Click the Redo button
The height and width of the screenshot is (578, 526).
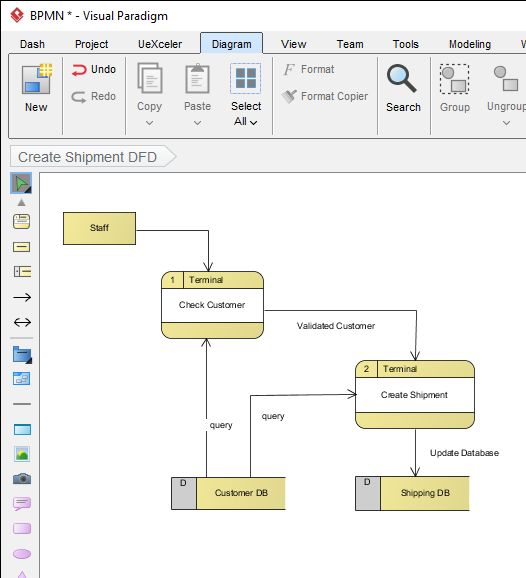94,97
